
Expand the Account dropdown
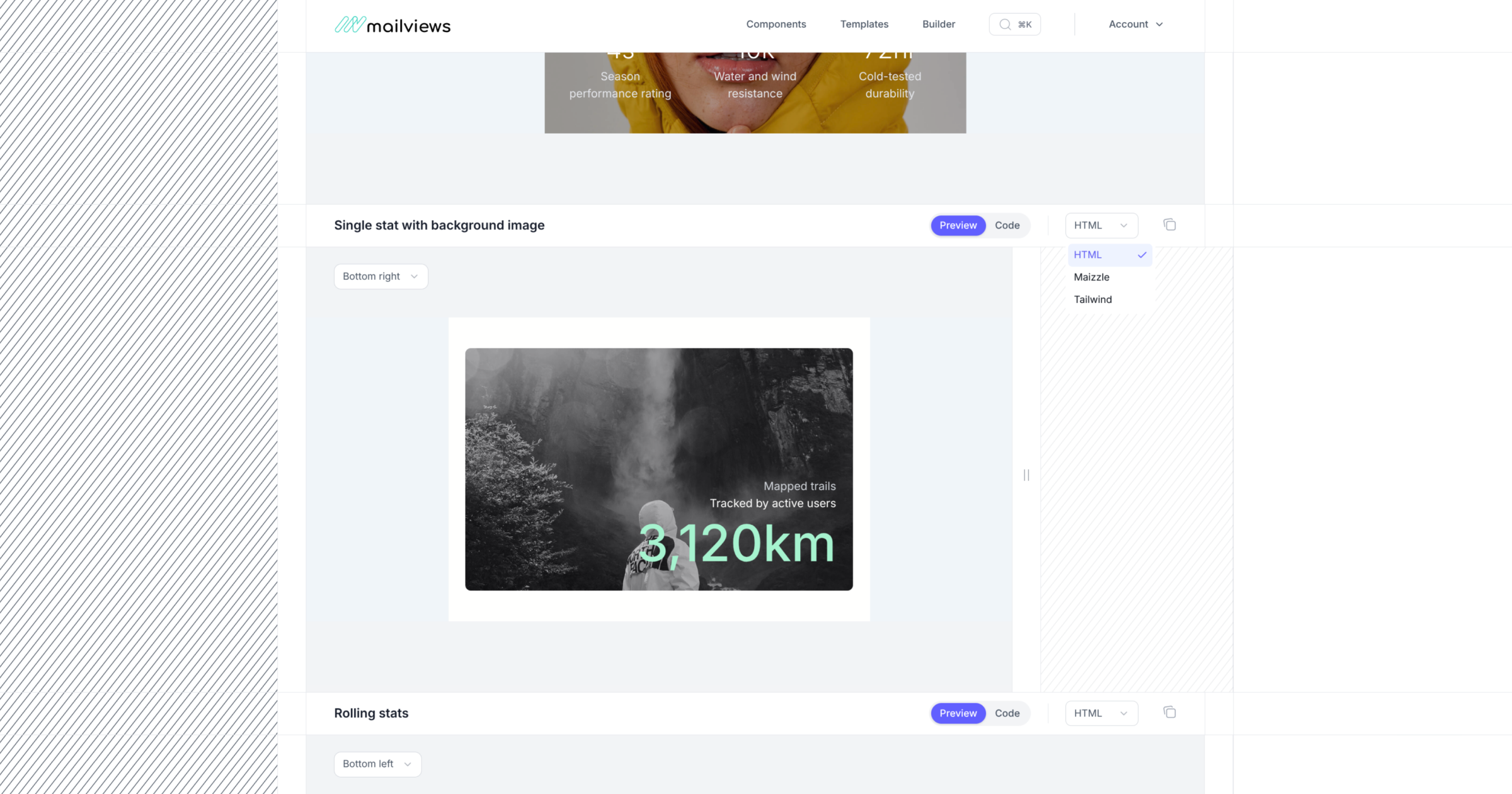point(1135,24)
